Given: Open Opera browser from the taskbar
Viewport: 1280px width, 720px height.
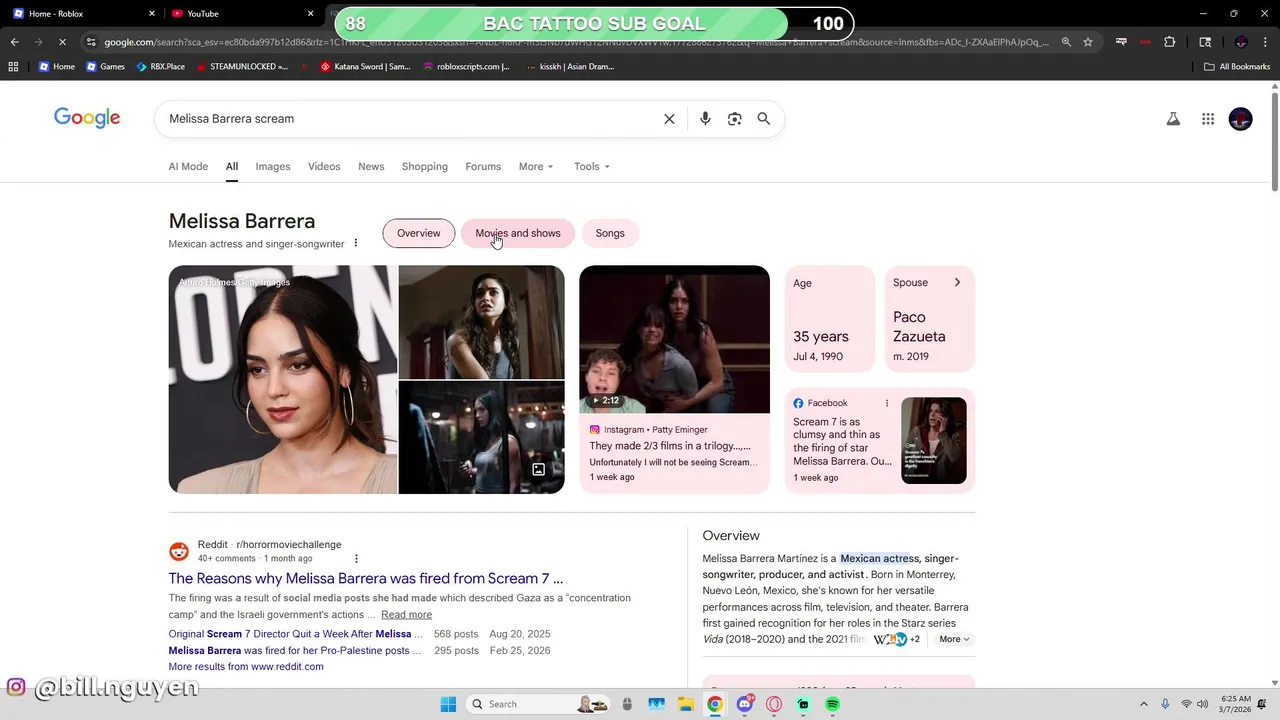Looking at the screenshot, I should tap(773, 704).
